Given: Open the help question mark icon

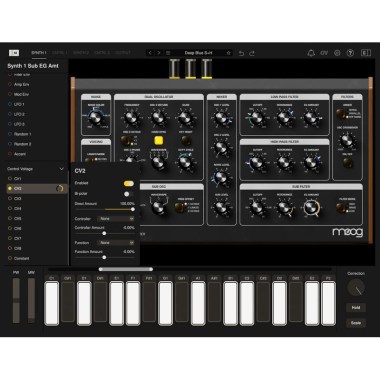Looking at the screenshot, I should pyautogui.click(x=350, y=53).
